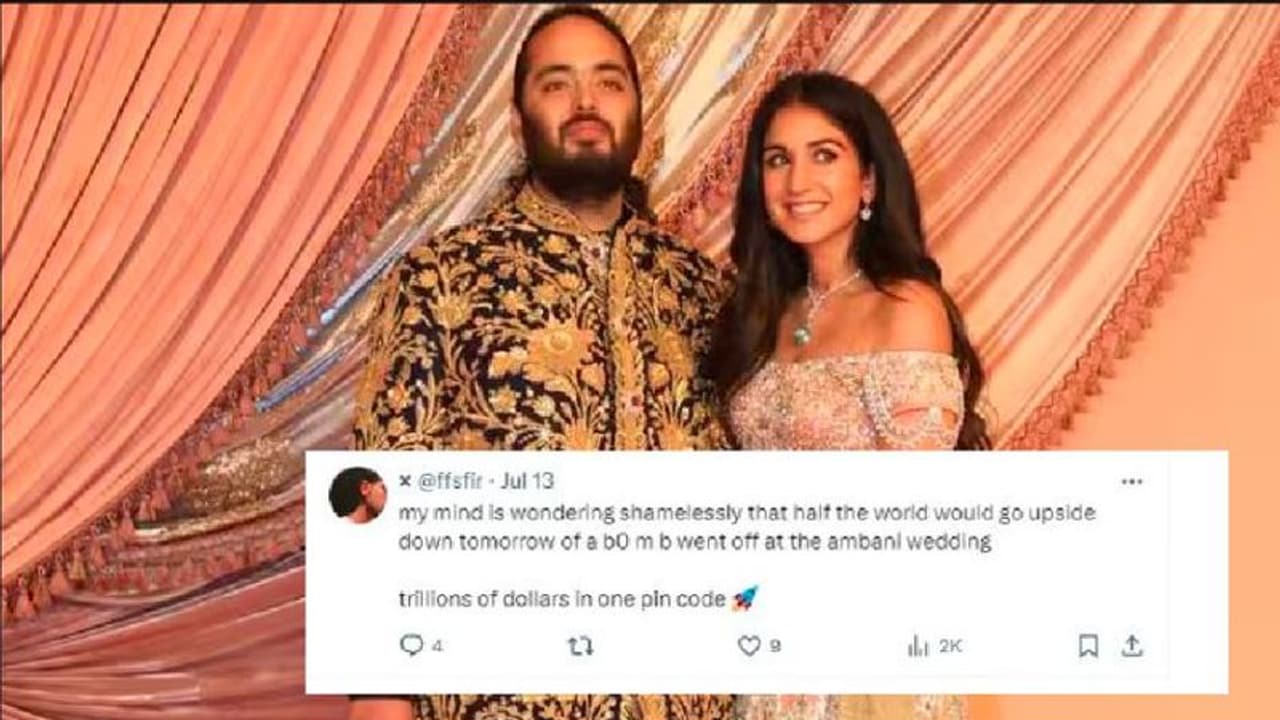The image size is (1280, 720).
Task: Click the × display name before @ffsfir
Action: click(x=404, y=482)
